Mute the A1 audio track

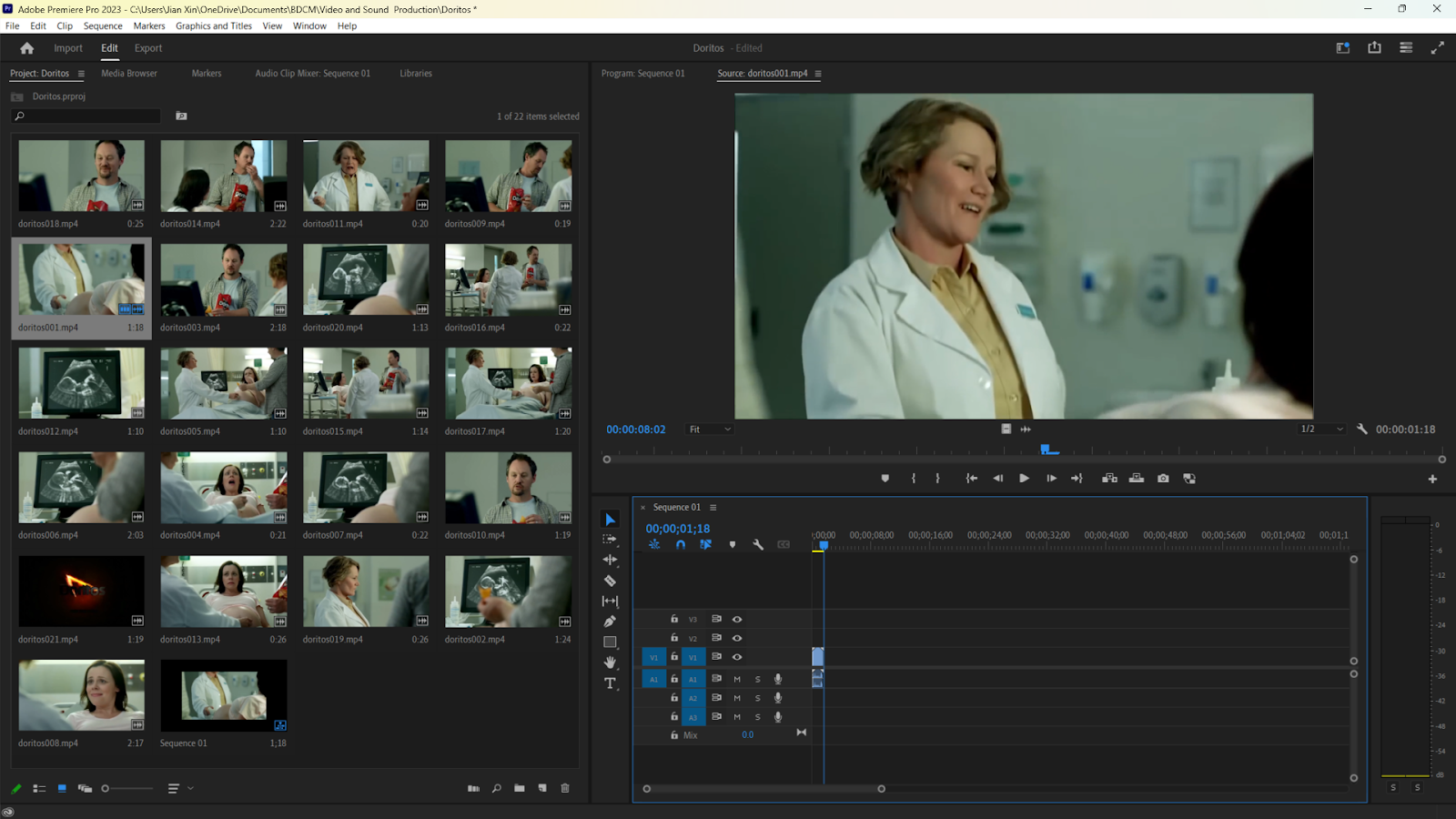(x=737, y=679)
